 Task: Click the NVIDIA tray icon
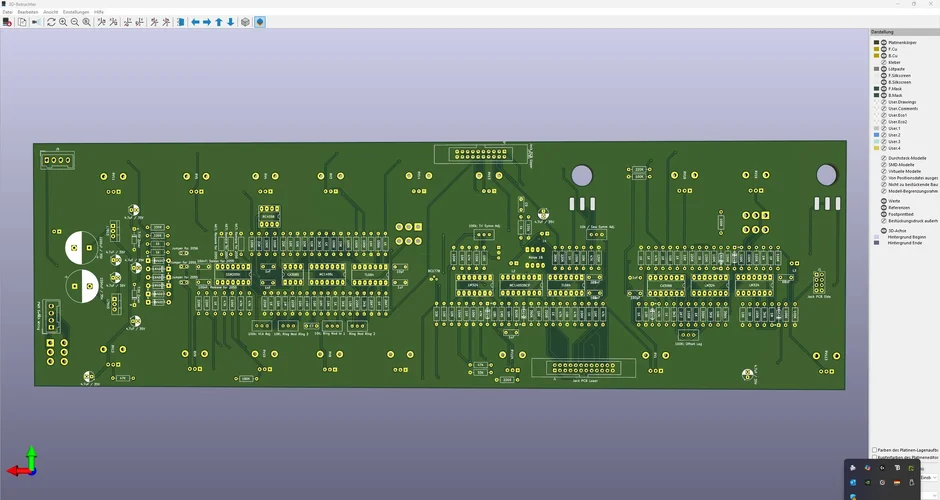(867, 482)
